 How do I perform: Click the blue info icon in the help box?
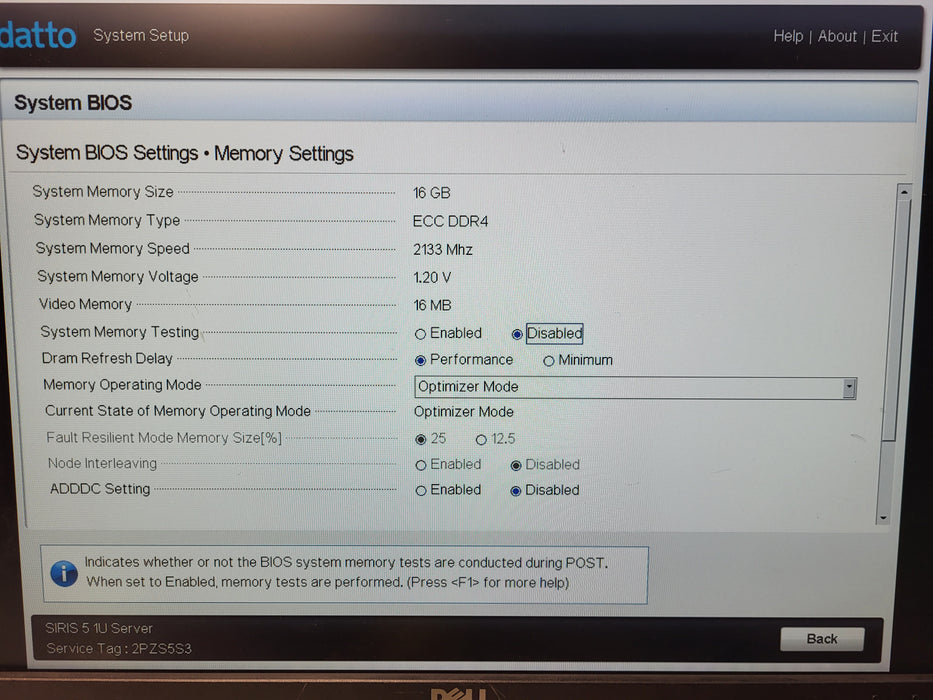[x=64, y=574]
